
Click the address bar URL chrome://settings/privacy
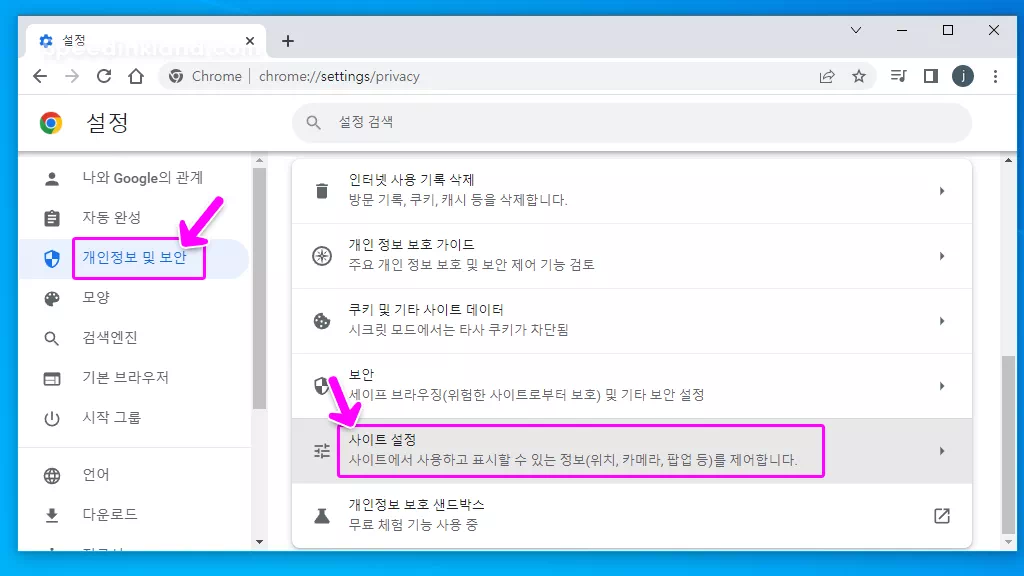pos(339,76)
